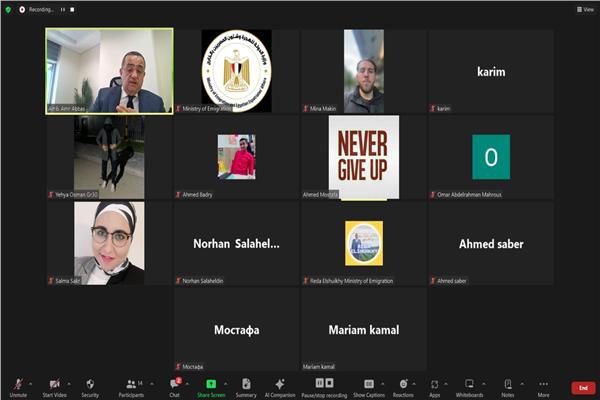This screenshot has width=600, height=400.
Task: Expand share options arrow beside Share Screen
Action: tap(226, 384)
